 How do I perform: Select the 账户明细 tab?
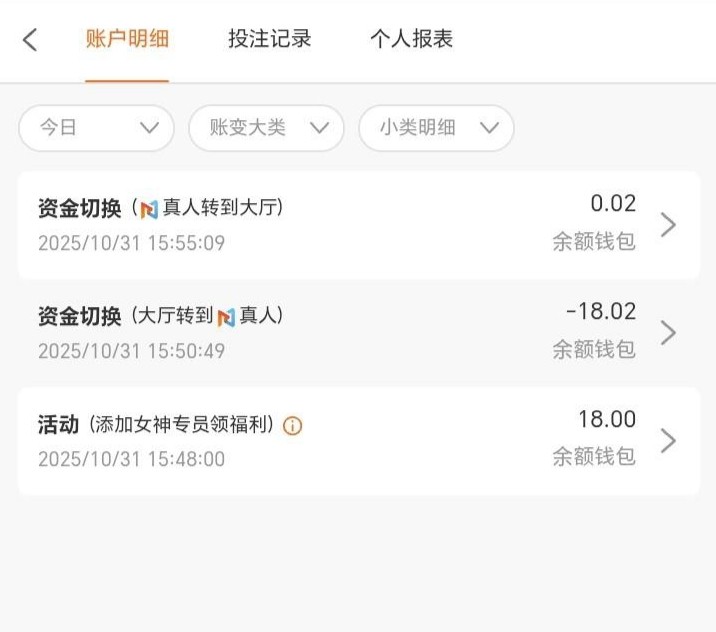pos(127,39)
